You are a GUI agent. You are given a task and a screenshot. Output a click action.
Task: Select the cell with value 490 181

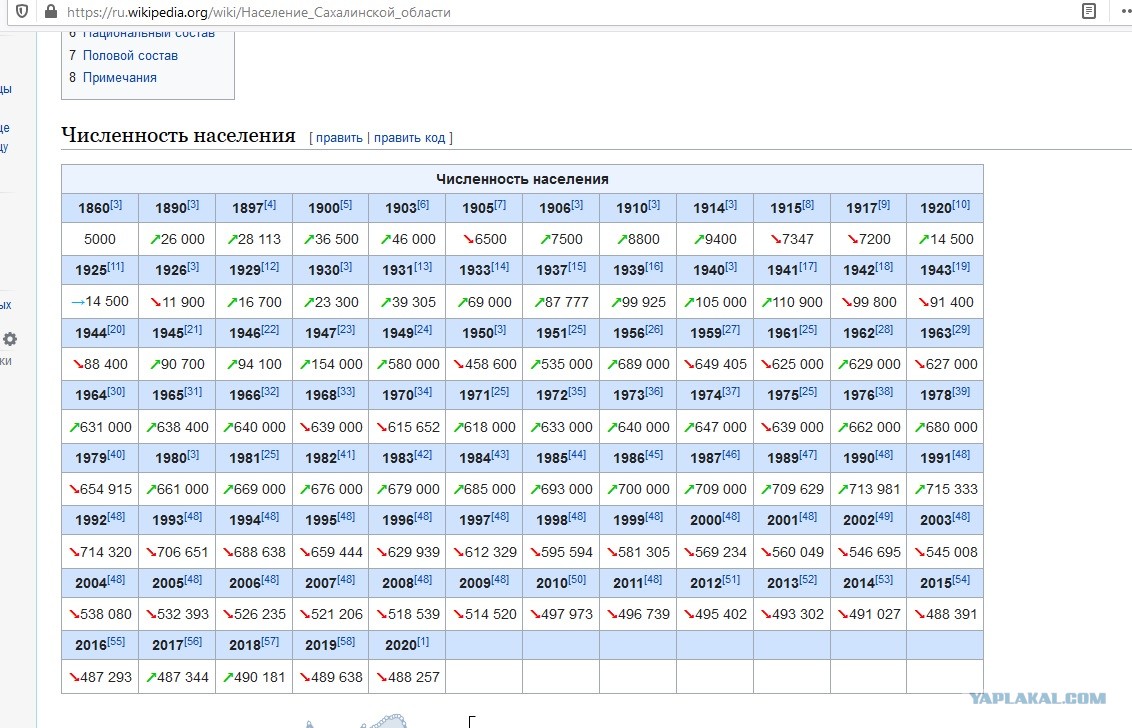tap(253, 677)
